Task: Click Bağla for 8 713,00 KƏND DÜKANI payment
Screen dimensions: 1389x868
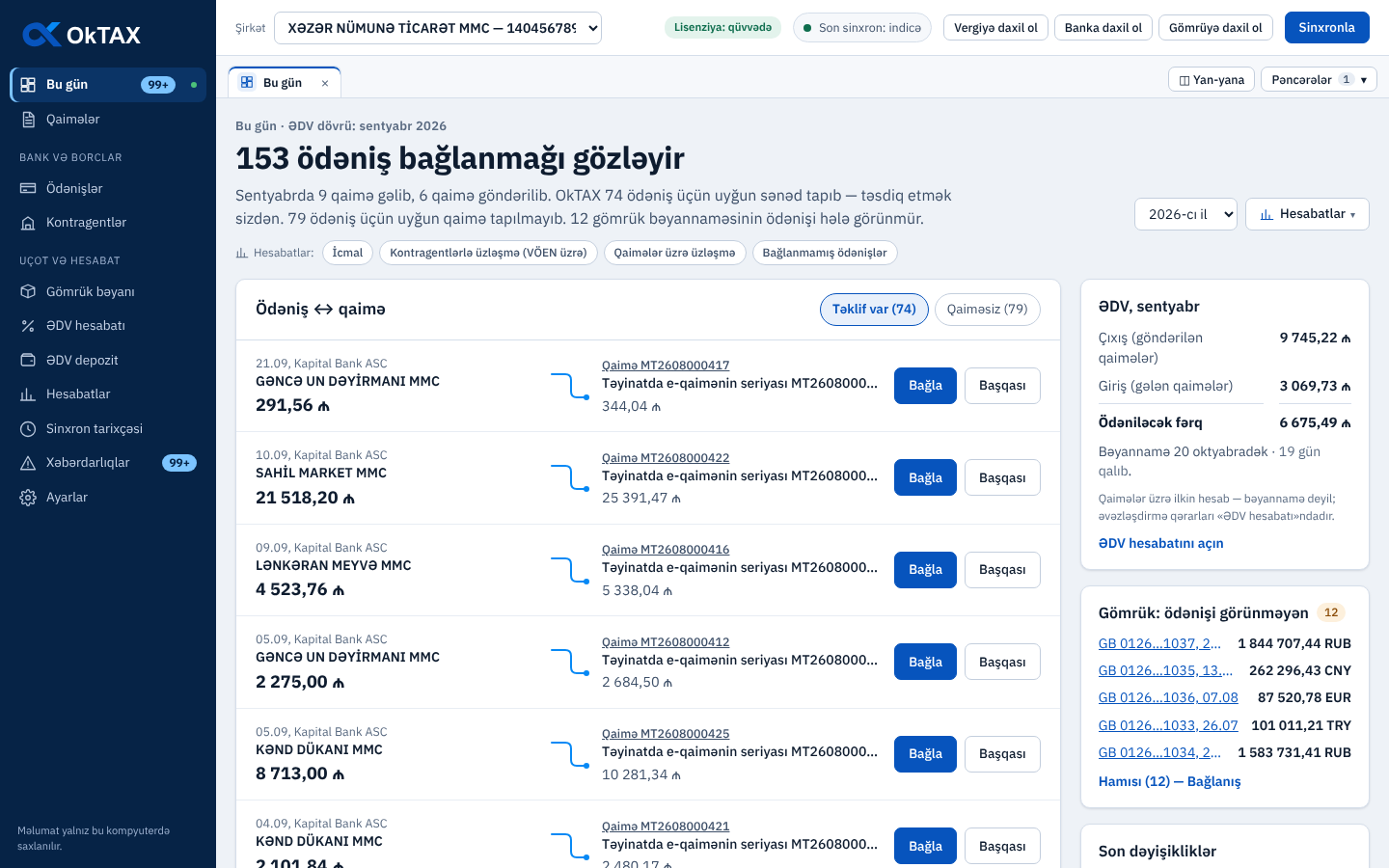Action: click(x=925, y=754)
